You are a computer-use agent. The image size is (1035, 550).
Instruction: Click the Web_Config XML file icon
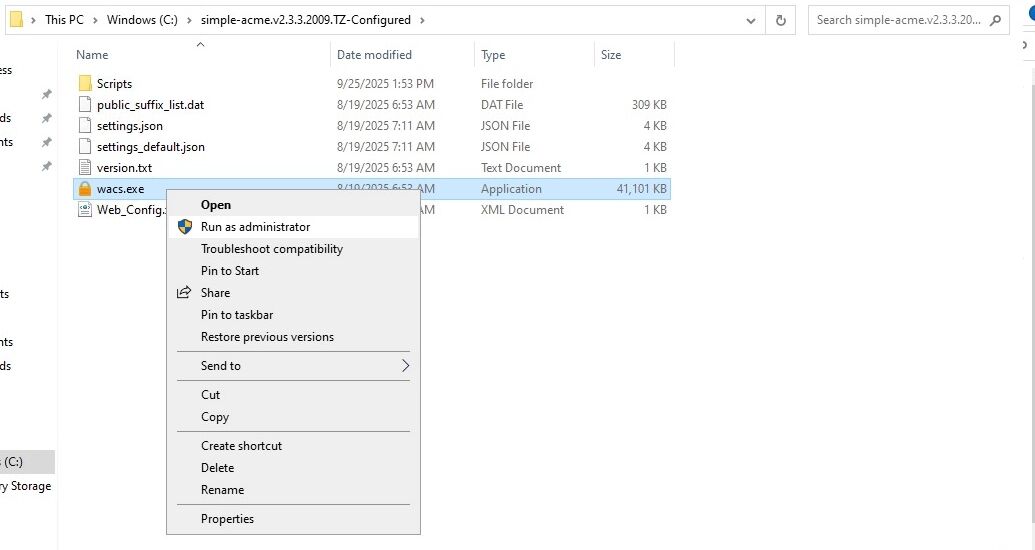tap(85, 210)
